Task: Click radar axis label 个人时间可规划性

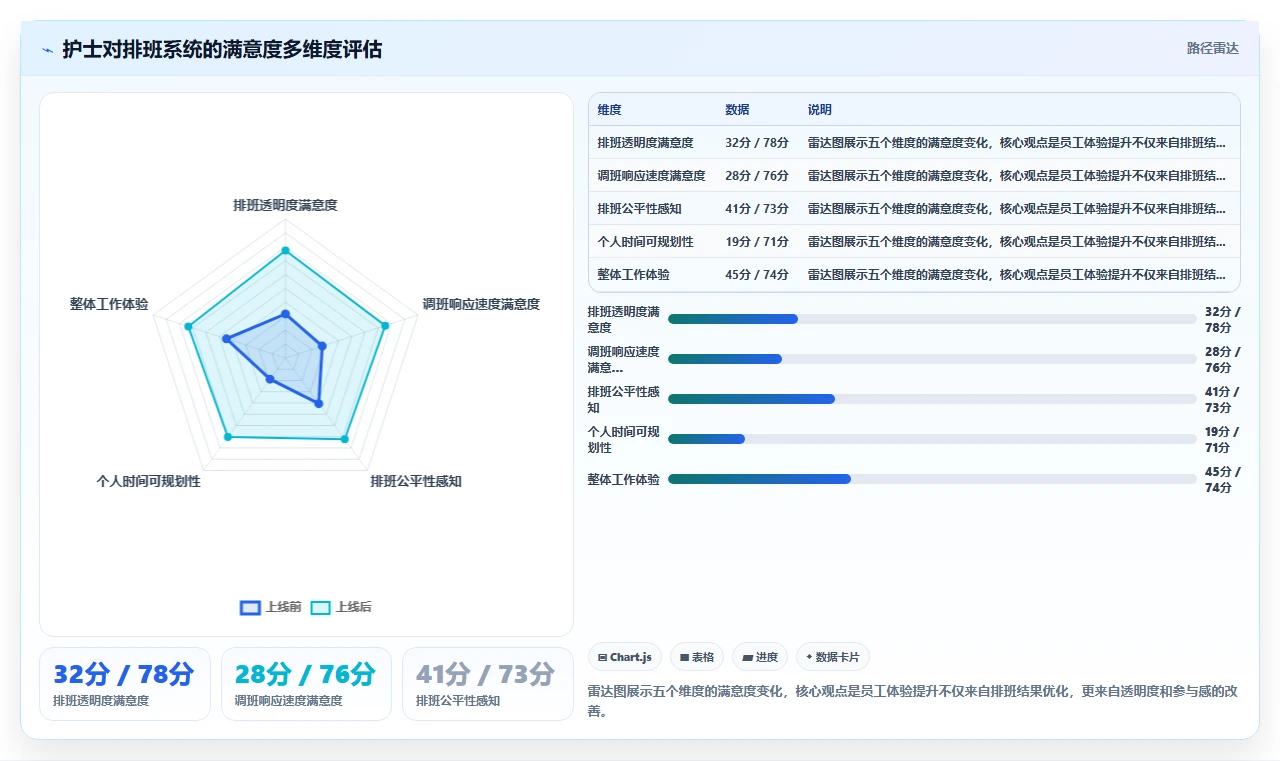Action: [148, 481]
